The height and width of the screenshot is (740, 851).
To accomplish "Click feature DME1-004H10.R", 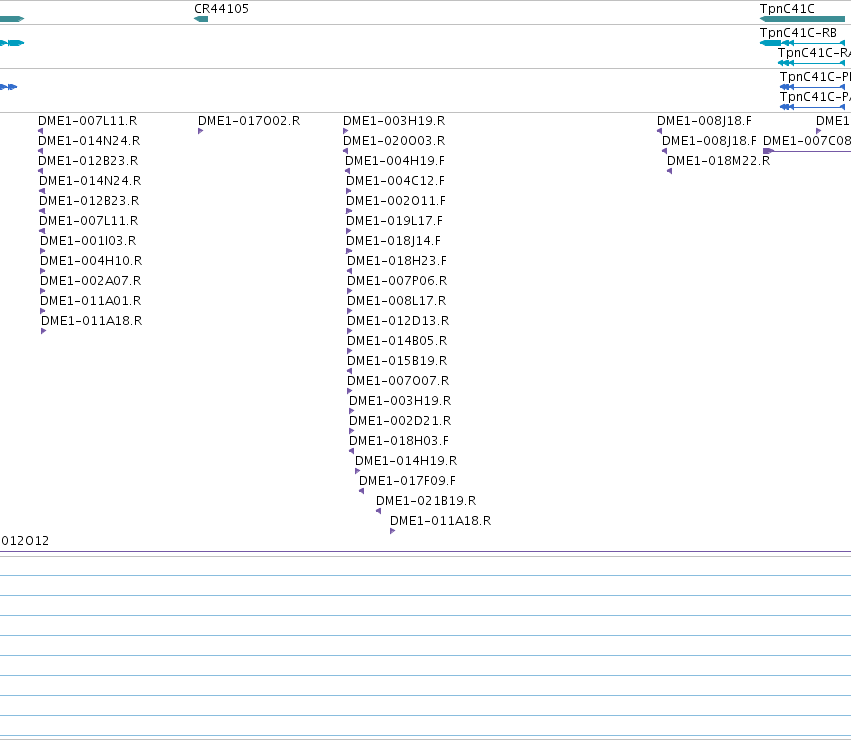I will coord(91,261).
